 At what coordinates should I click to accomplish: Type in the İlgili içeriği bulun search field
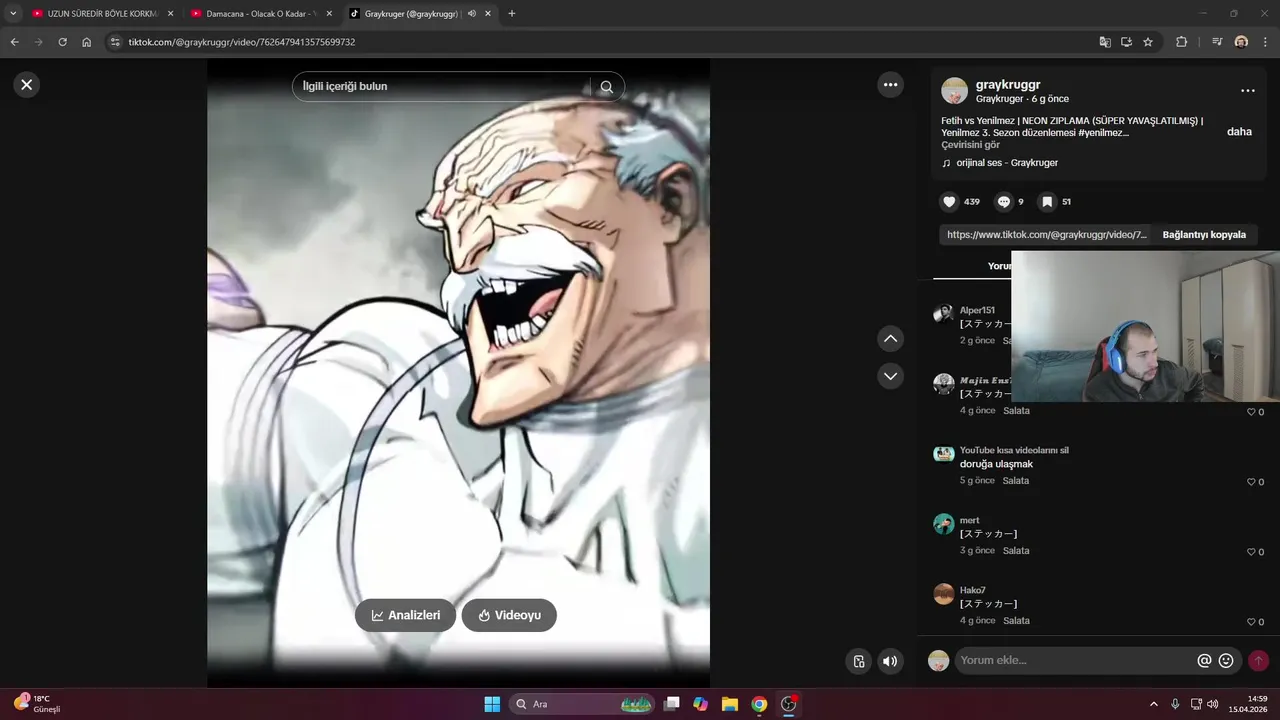point(440,87)
